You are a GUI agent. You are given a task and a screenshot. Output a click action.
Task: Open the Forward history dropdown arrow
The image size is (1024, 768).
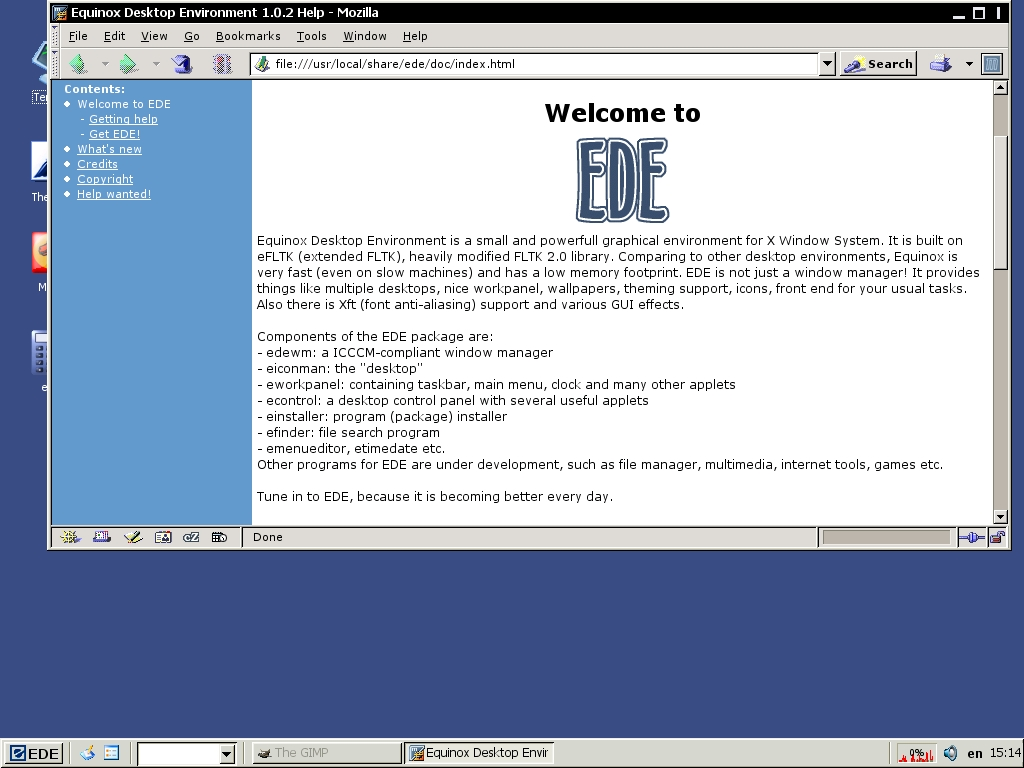click(x=156, y=64)
